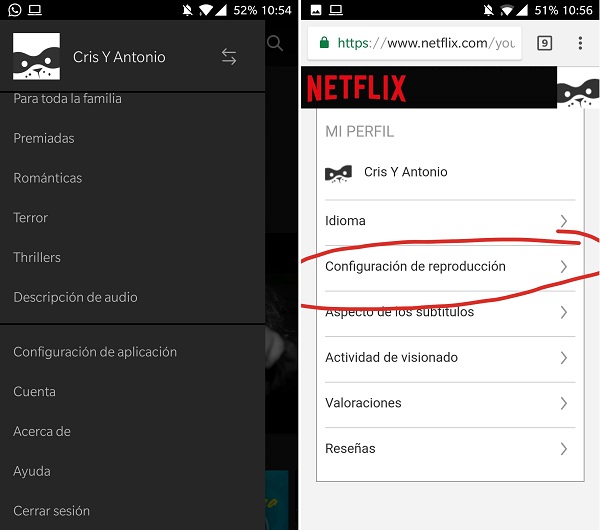Screen dimensions: 600x530
Task: Open the Chrome tab switcher showing 9
Action: tap(545, 43)
